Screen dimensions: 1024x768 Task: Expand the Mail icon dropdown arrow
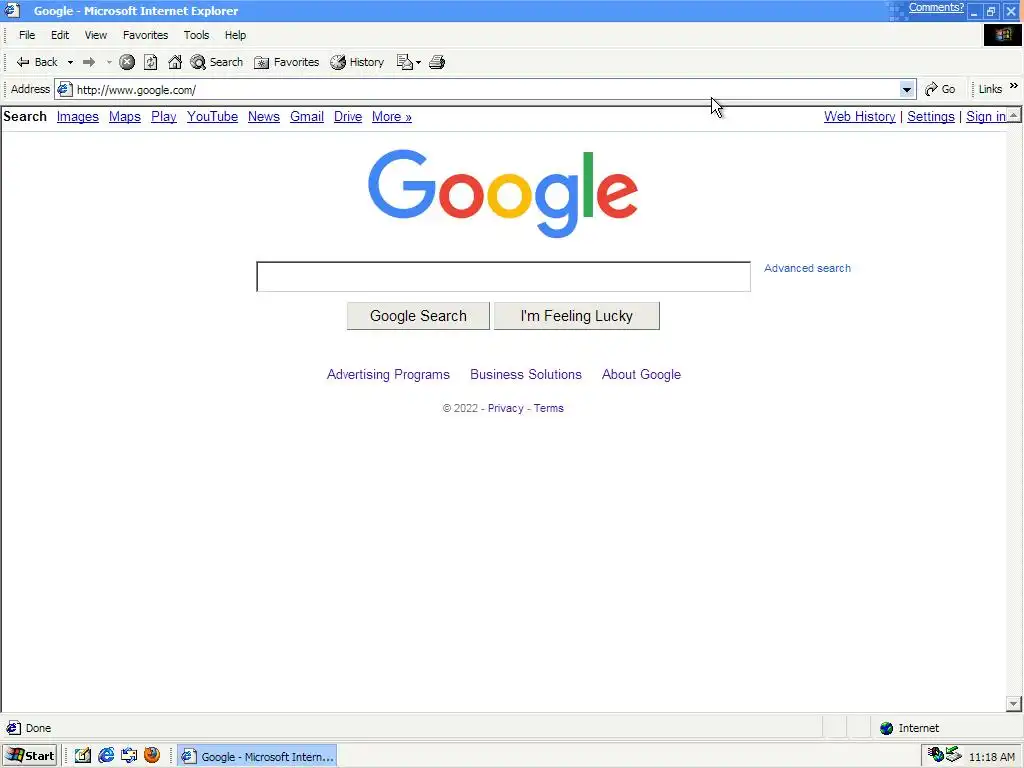419,62
